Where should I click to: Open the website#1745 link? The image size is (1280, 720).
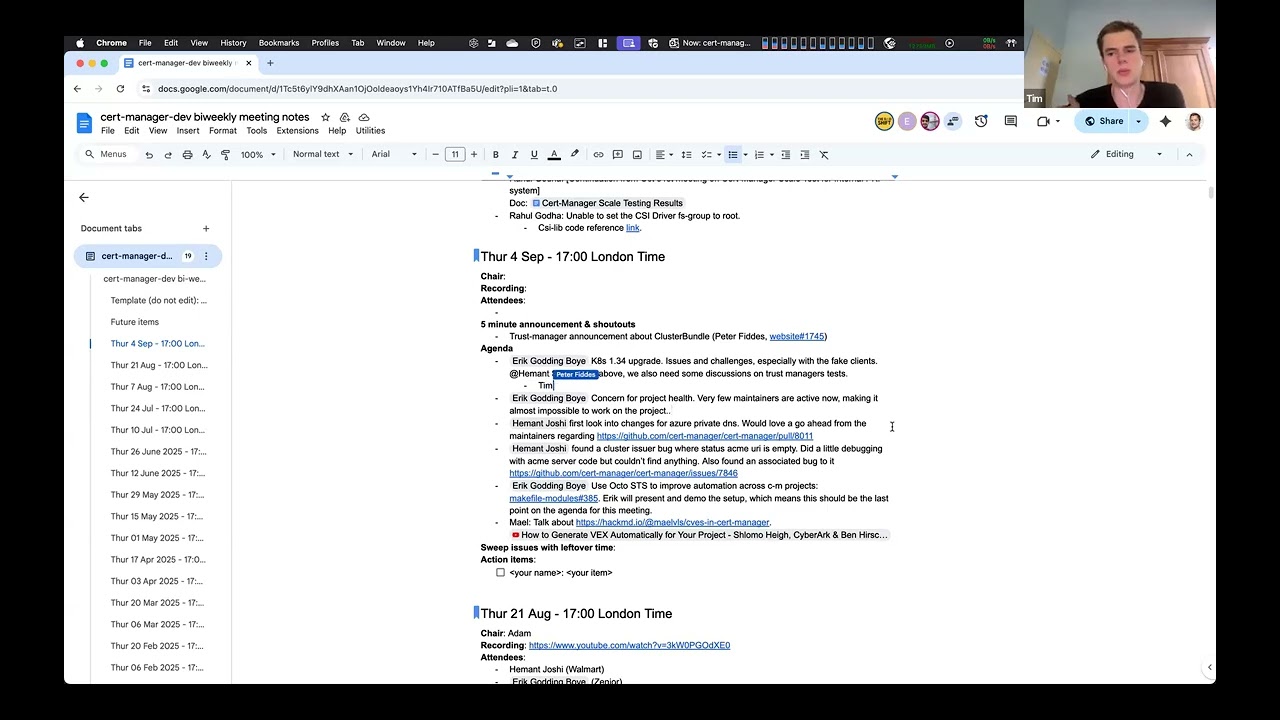coord(796,337)
